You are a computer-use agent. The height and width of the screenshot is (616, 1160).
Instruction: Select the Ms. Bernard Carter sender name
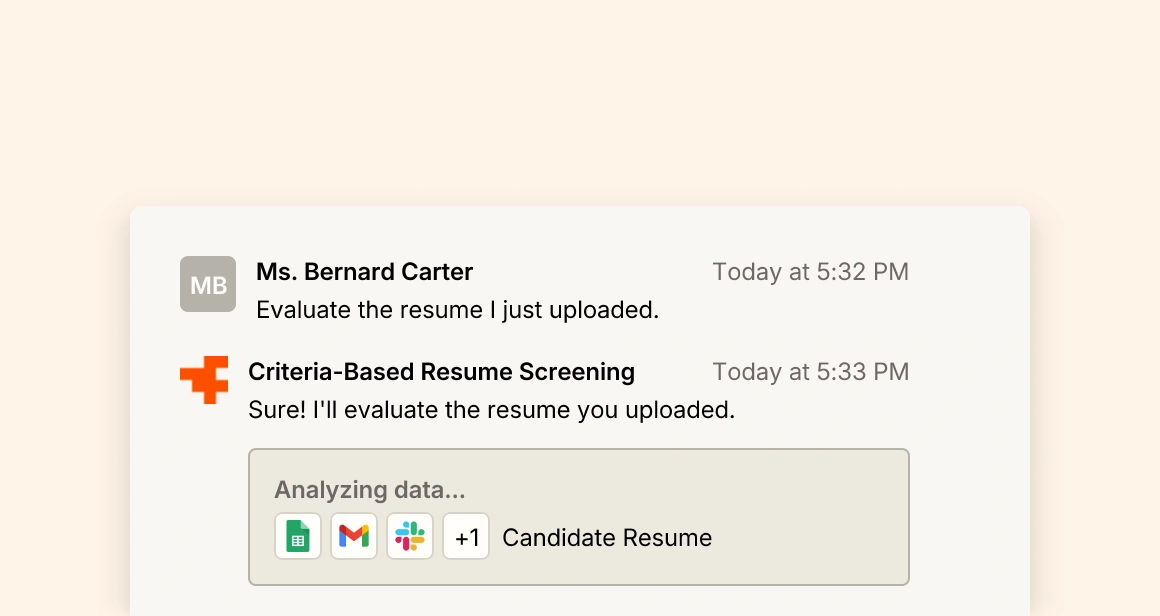coord(364,272)
